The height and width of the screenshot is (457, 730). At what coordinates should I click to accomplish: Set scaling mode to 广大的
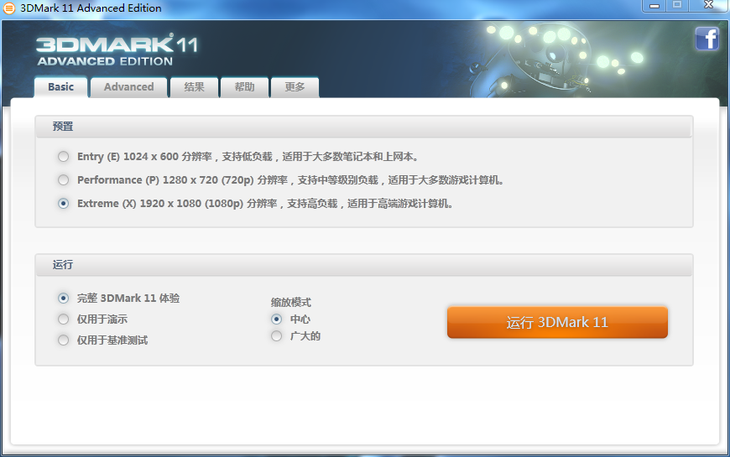point(277,336)
